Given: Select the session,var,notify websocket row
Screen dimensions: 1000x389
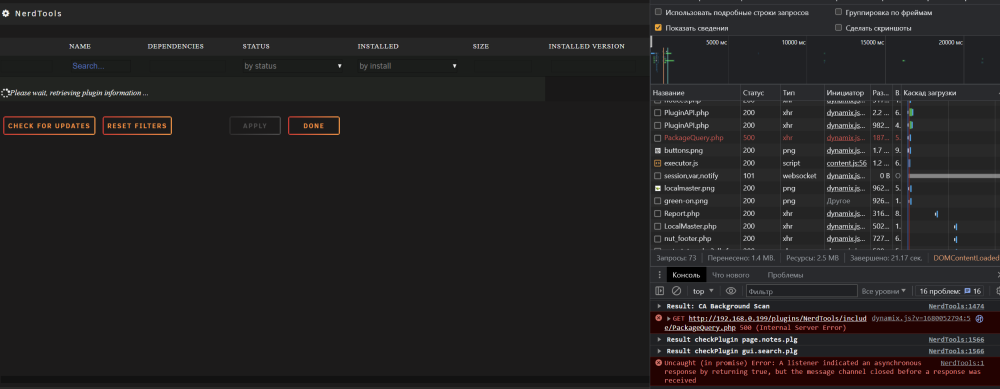Looking at the screenshot, I should pos(825,175).
